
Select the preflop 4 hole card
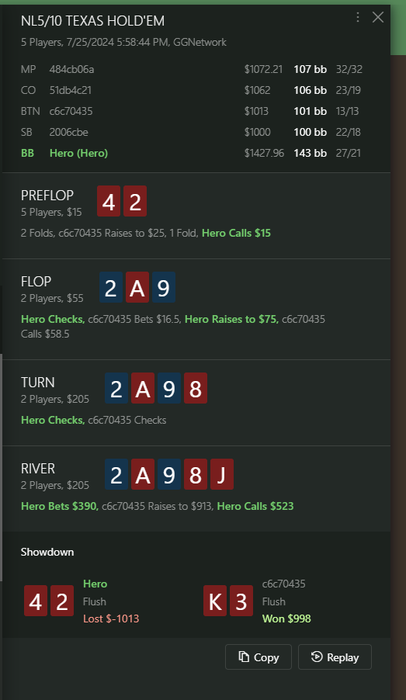[x=109, y=201]
